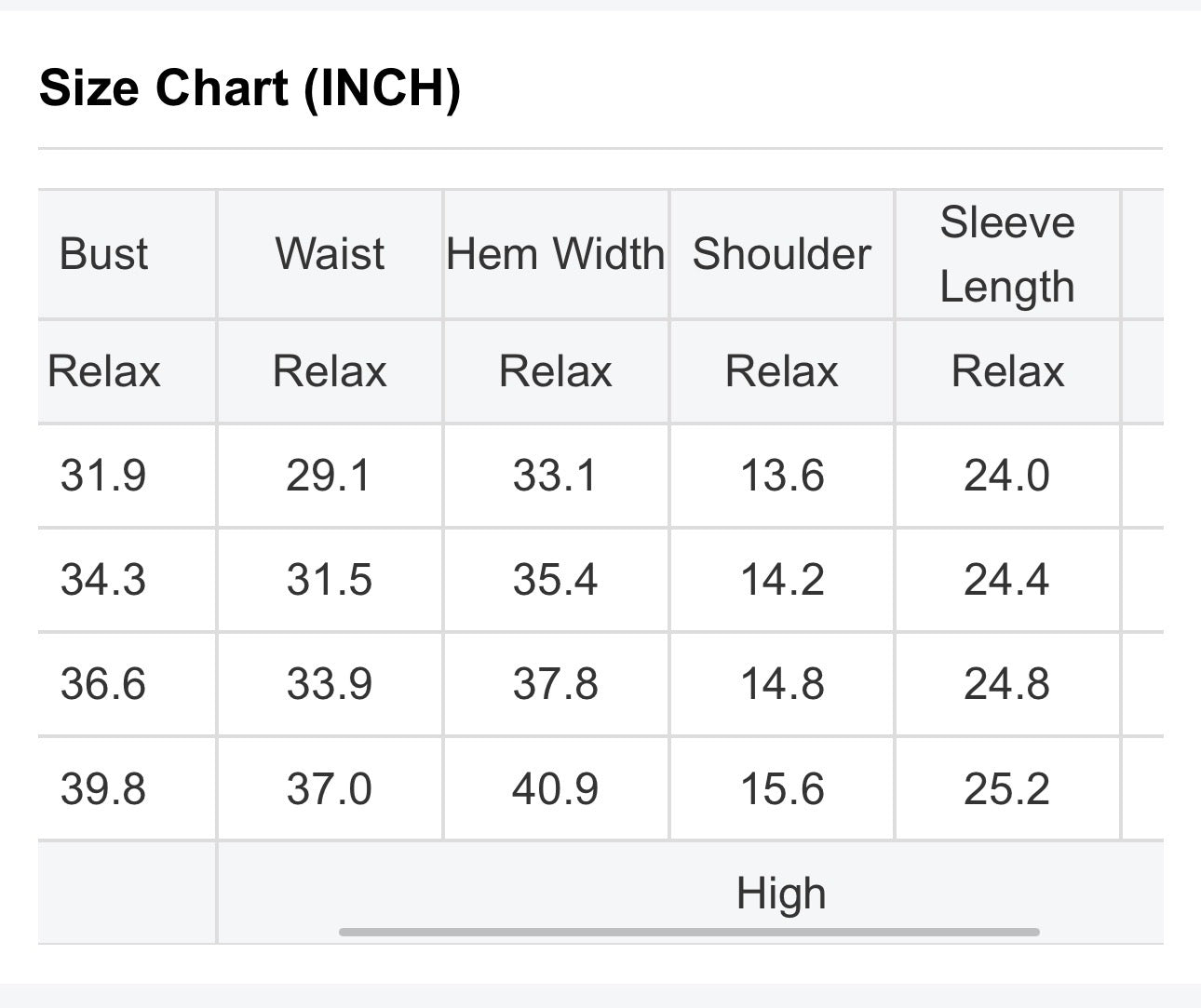Select waist value 31.5
The width and height of the screenshot is (1201, 1008).
pyautogui.click(x=330, y=580)
